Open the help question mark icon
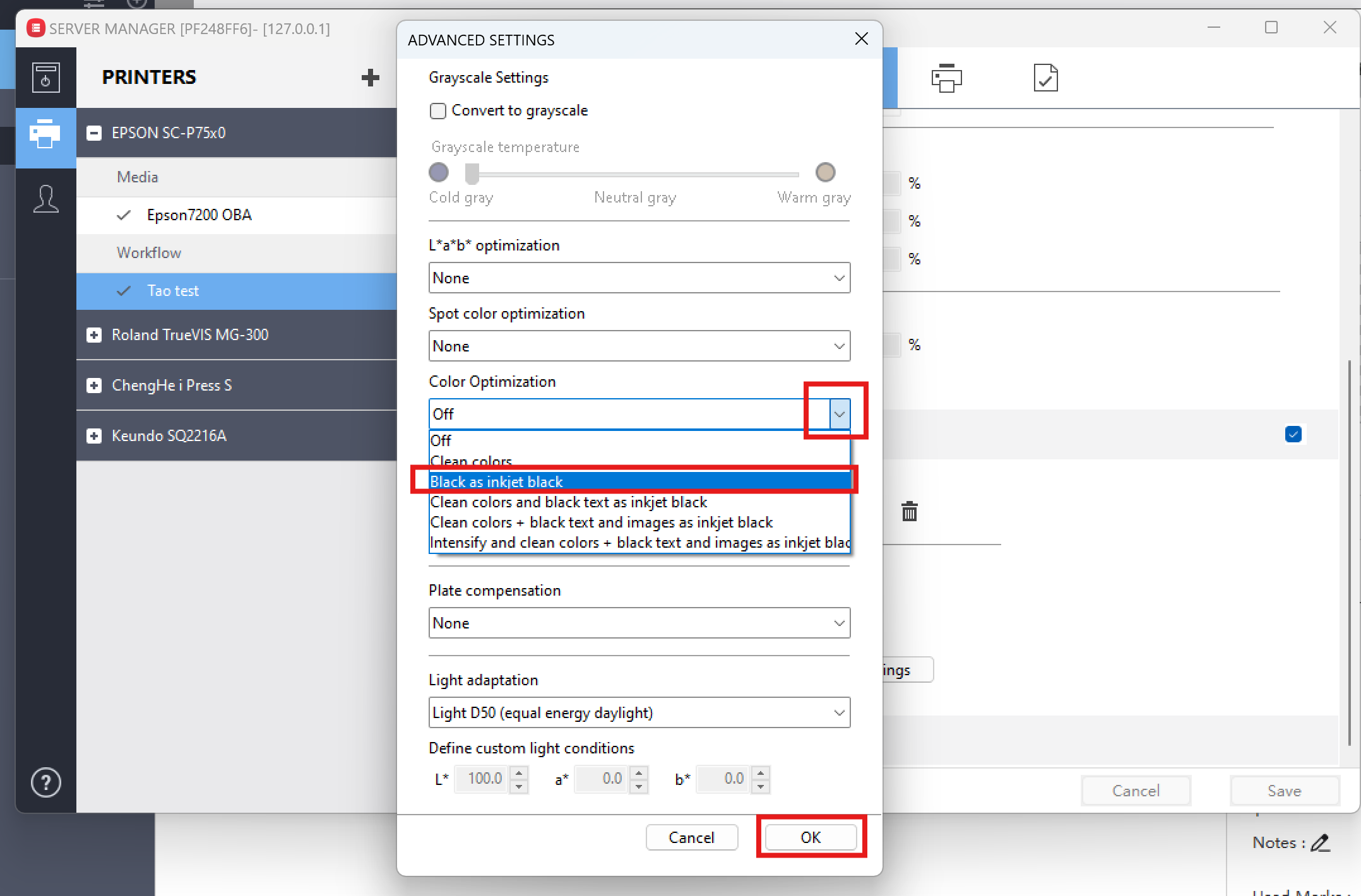Screen dimensions: 1361x896 [x=45, y=783]
